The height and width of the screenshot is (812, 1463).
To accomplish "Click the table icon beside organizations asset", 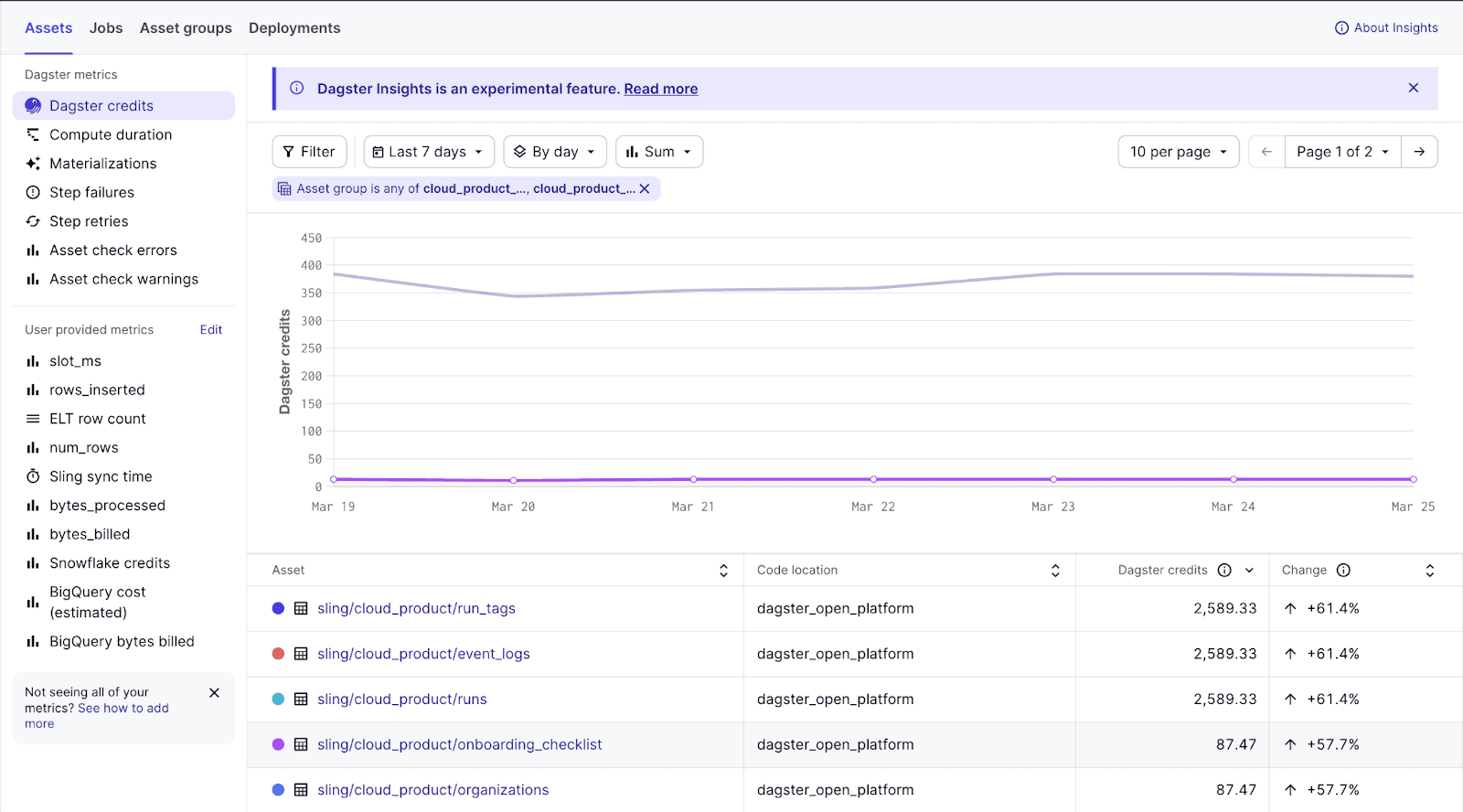I will (301, 790).
